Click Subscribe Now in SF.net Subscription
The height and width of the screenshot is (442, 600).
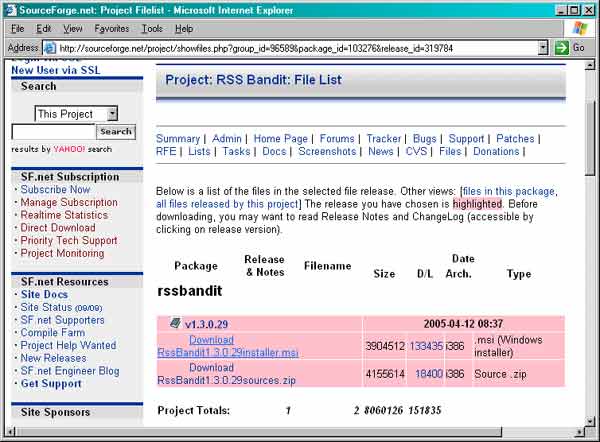55,190
